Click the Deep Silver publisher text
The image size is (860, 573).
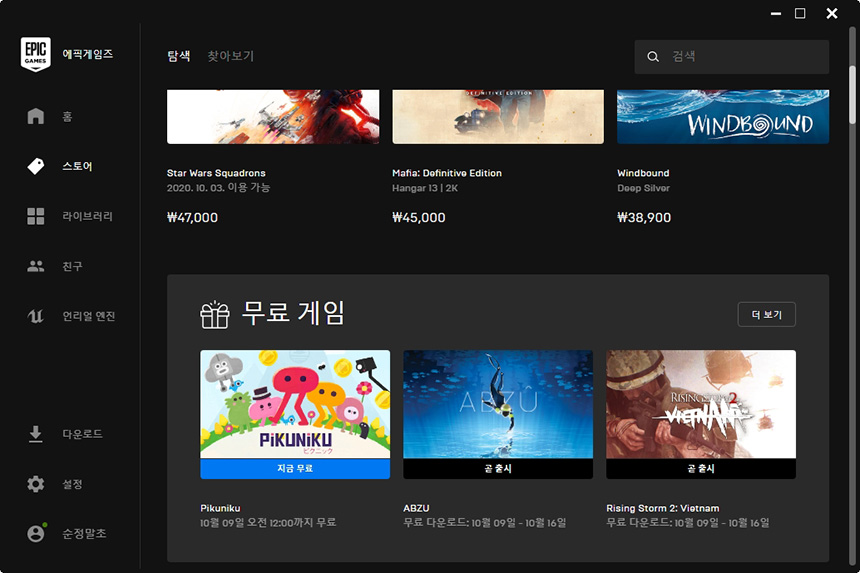[643, 188]
